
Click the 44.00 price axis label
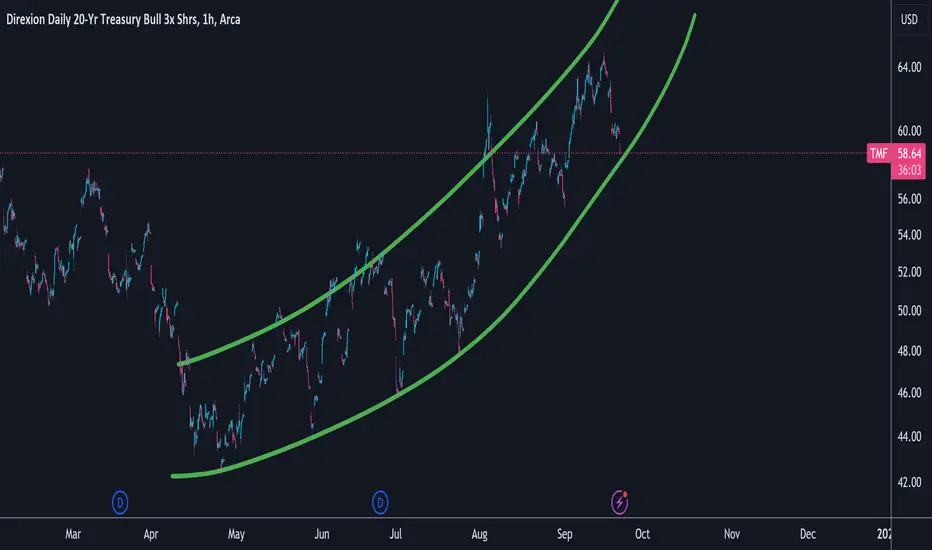click(x=909, y=436)
